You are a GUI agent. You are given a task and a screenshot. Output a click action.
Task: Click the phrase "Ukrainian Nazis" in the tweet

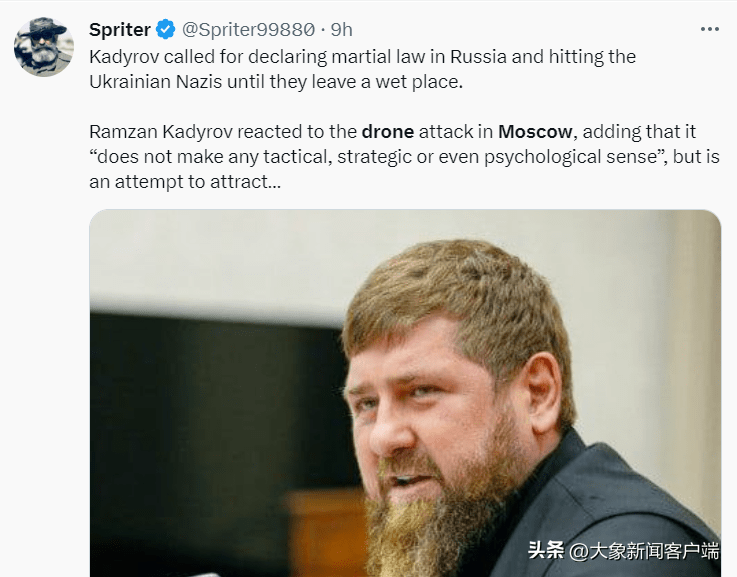click(x=156, y=82)
